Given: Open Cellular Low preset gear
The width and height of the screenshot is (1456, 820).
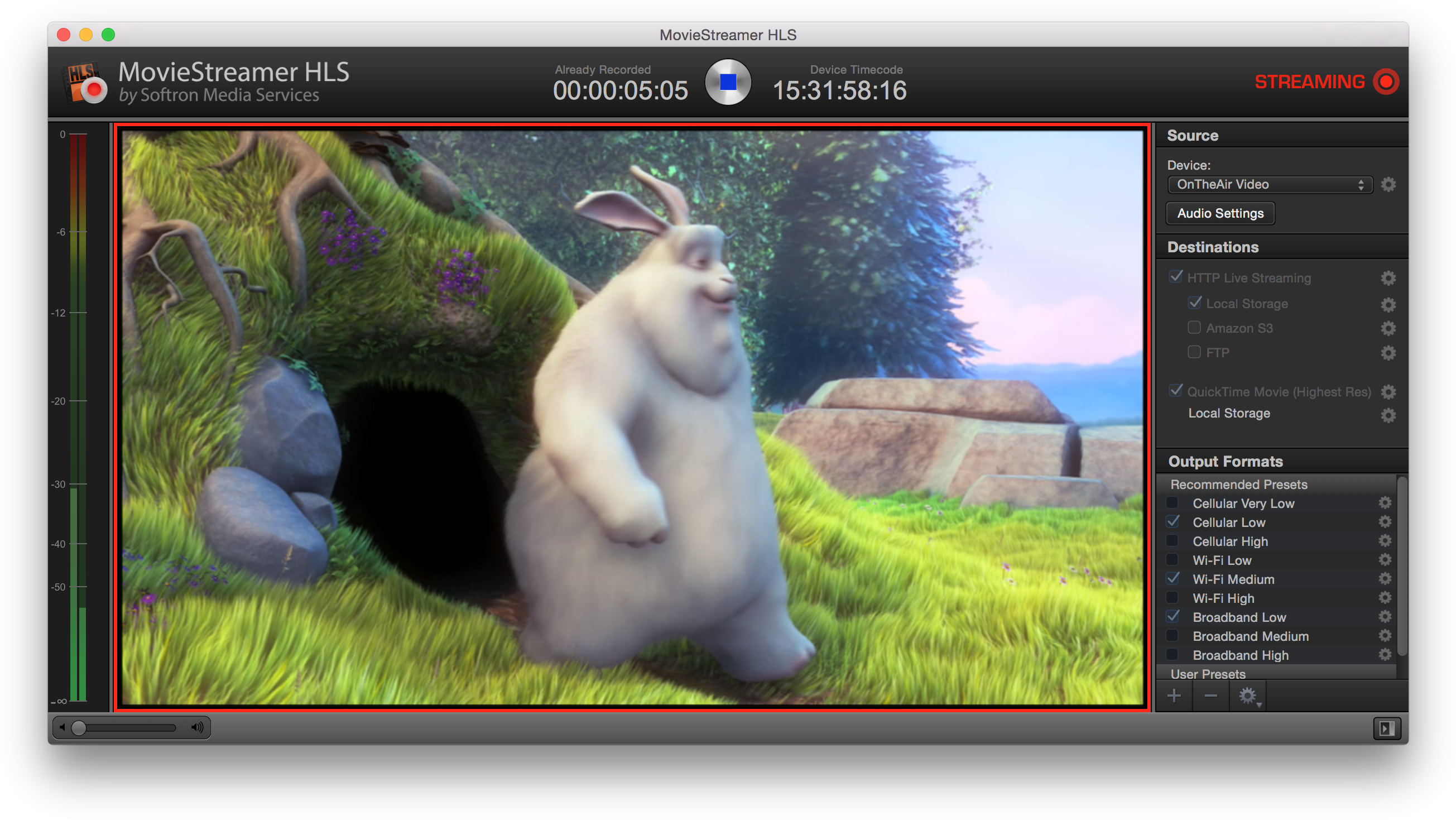Looking at the screenshot, I should click(1385, 521).
